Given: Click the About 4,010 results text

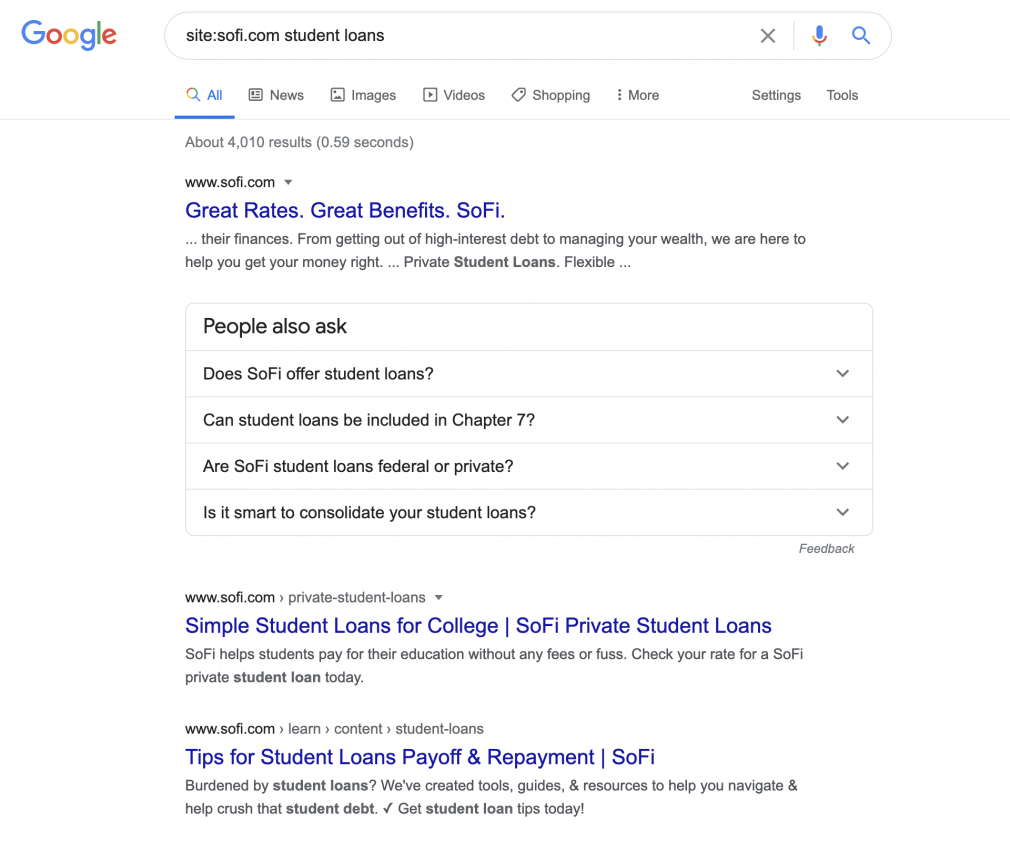Looking at the screenshot, I should coord(300,142).
